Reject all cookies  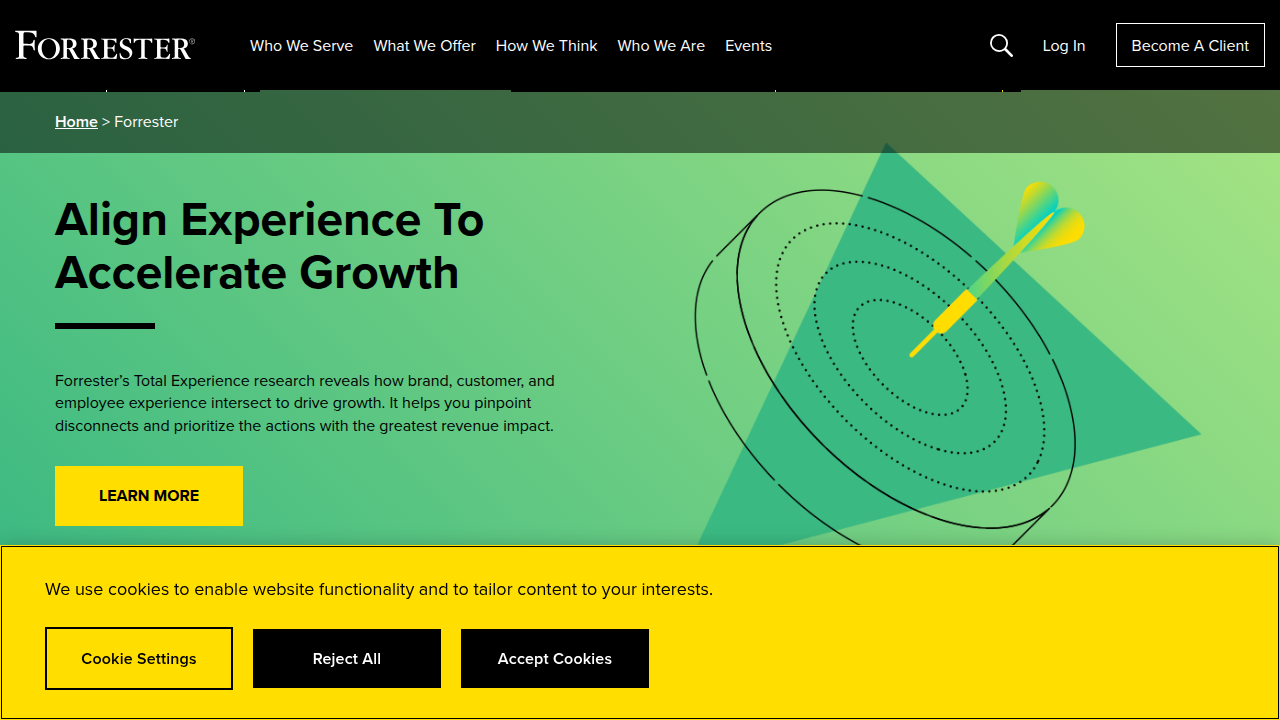click(347, 658)
